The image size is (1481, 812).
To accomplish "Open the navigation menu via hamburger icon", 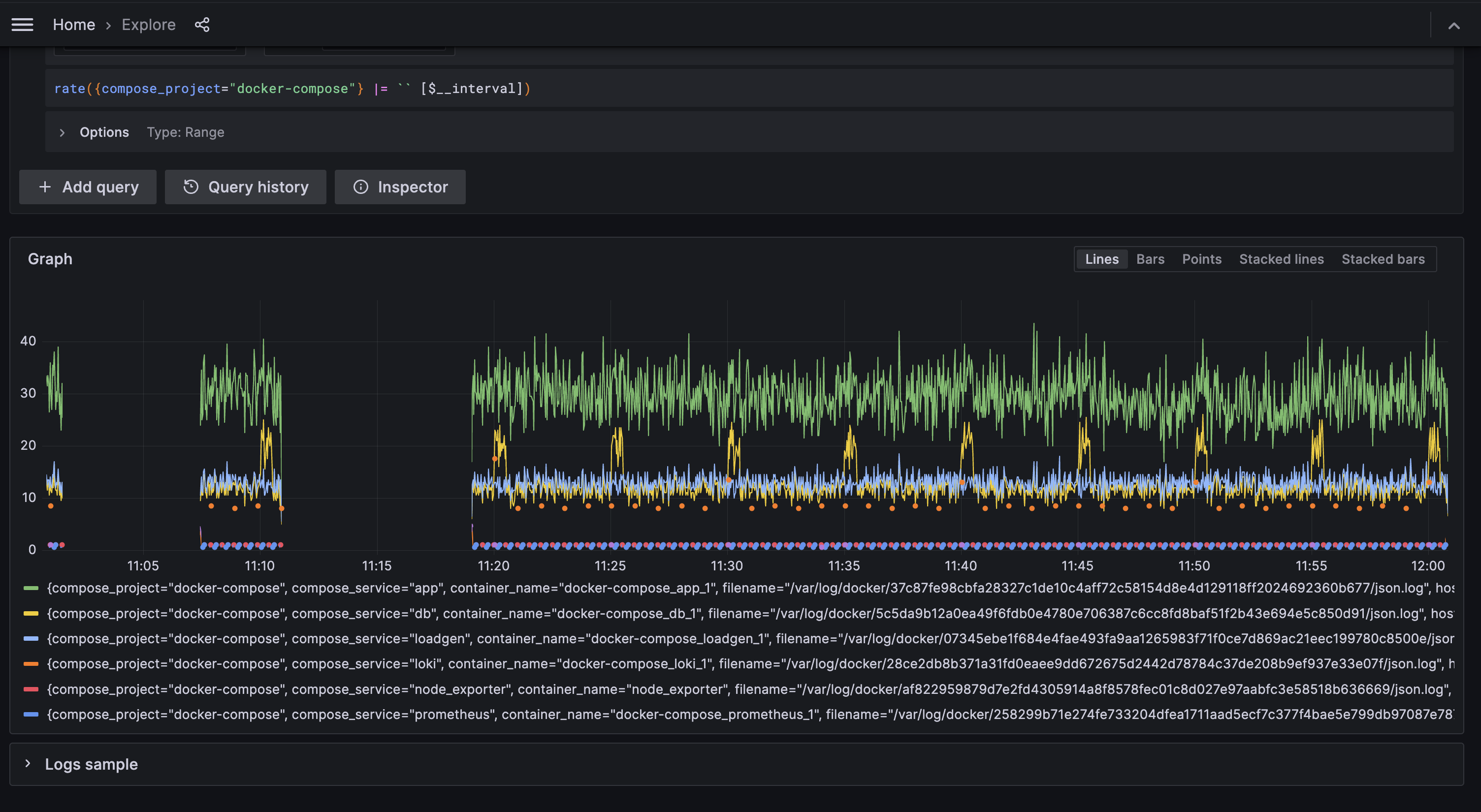I will pyautogui.click(x=23, y=24).
